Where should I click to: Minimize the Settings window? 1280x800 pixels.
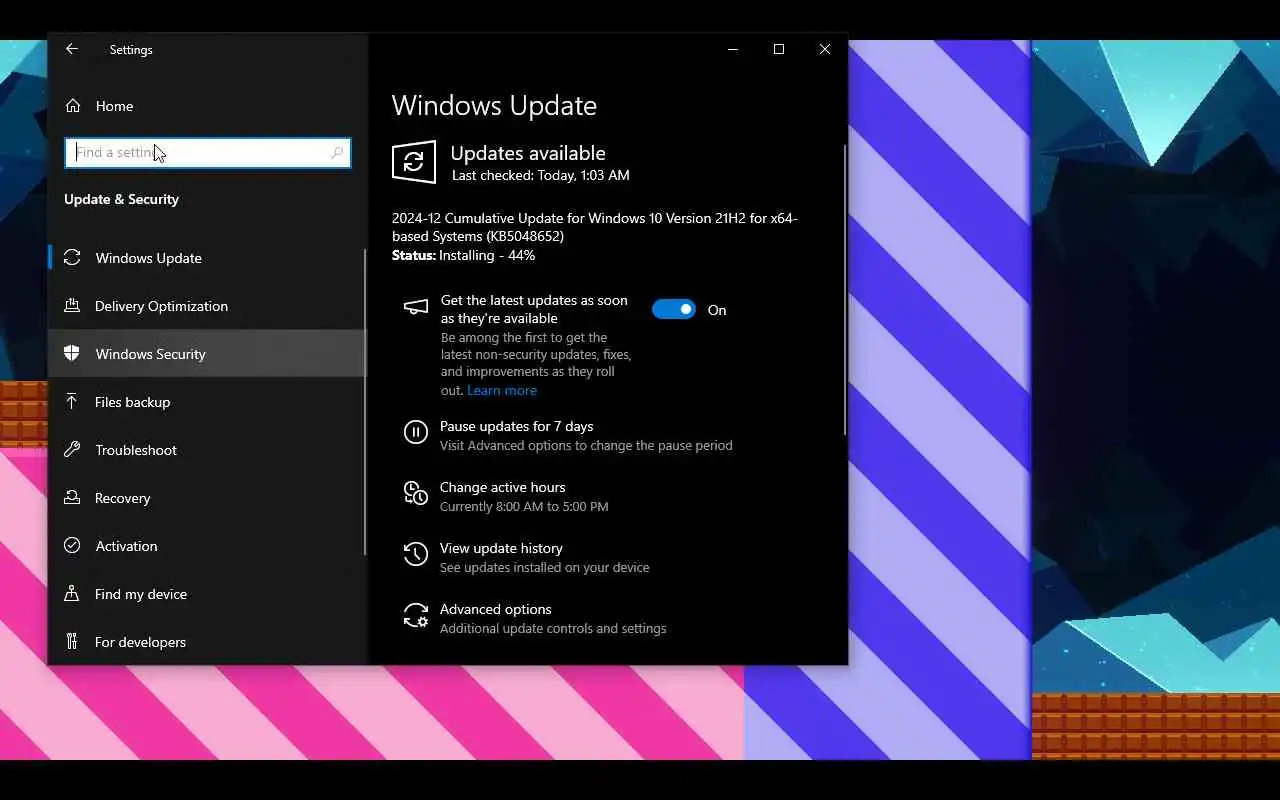(x=733, y=49)
